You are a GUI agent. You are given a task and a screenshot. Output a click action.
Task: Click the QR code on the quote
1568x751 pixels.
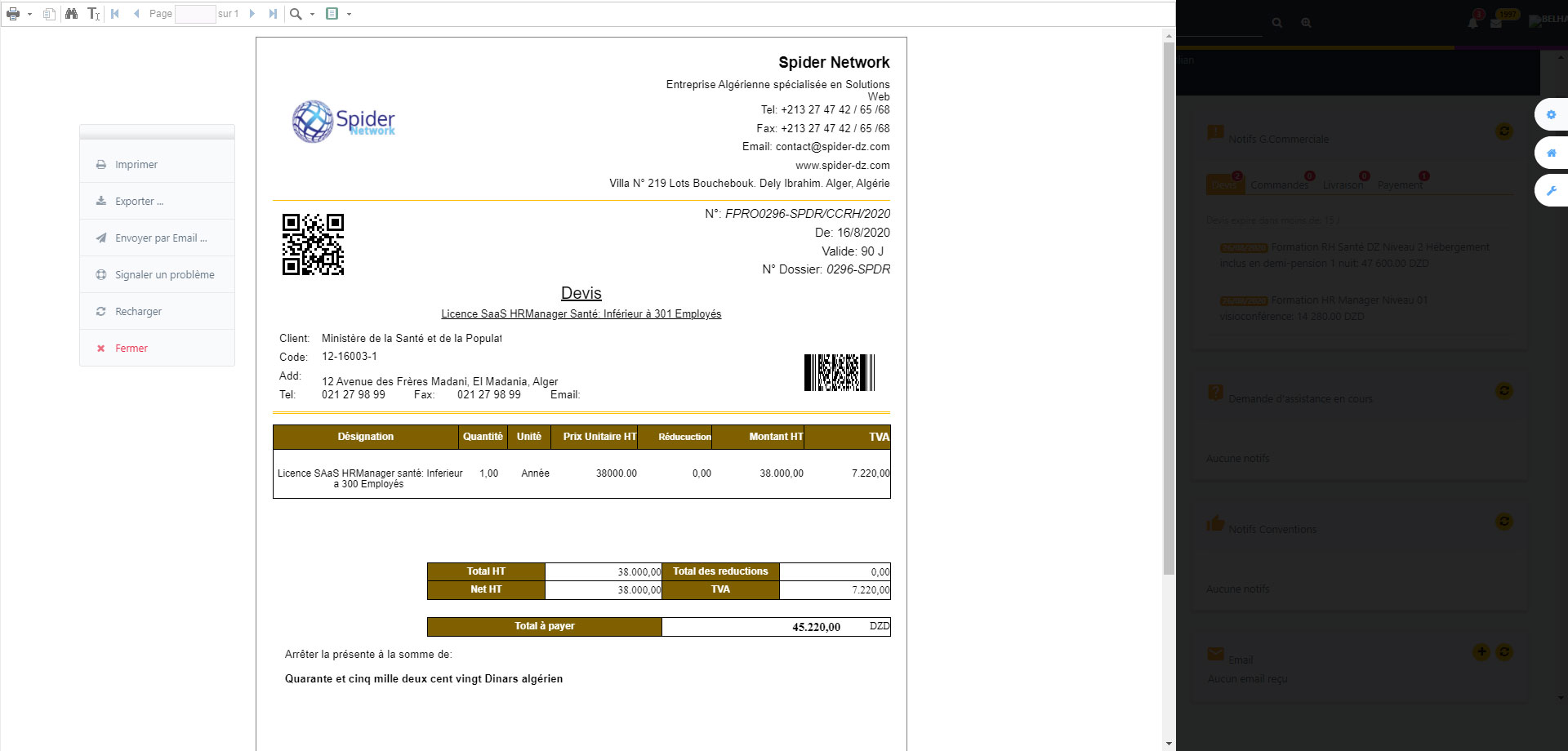(313, 244)
